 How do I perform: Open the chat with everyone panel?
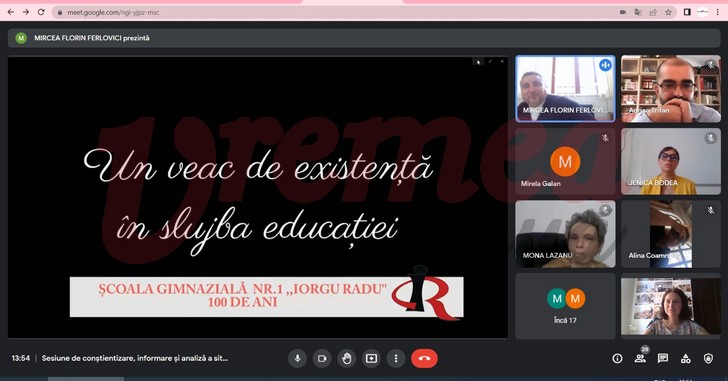point(663,358)
